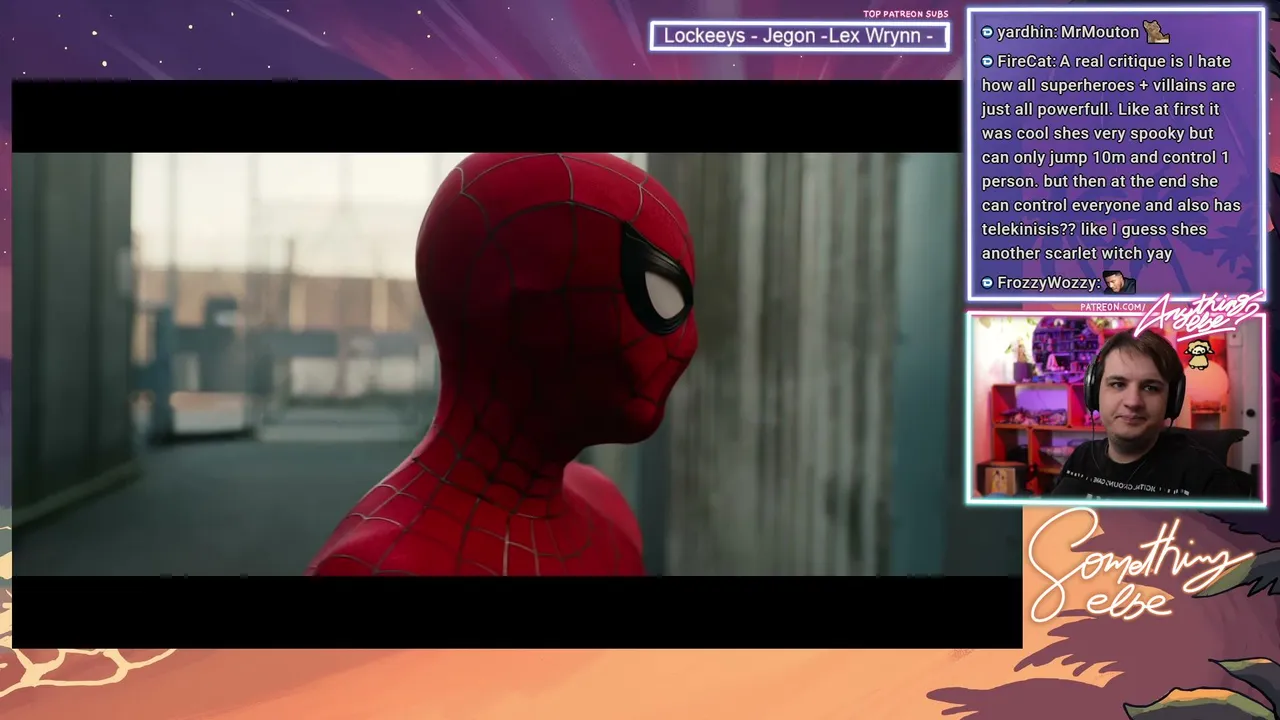Click the badge icon beside FrozzyWozzy
The height and width of the screenshot is (720, 1280).
coord(987,283)
